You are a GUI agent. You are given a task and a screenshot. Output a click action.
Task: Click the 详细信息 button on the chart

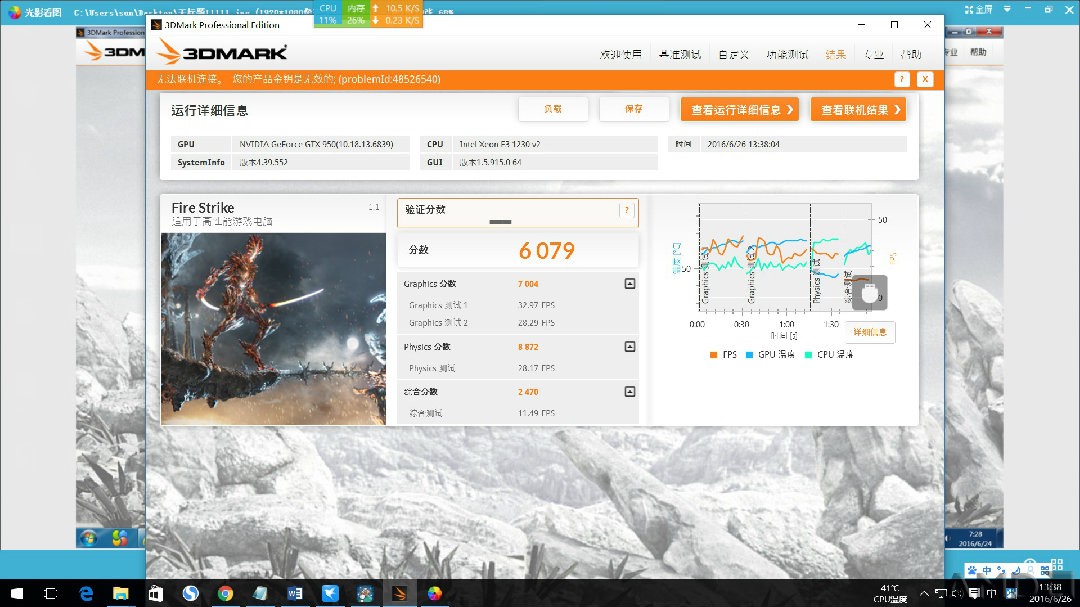tap(869, 332)
